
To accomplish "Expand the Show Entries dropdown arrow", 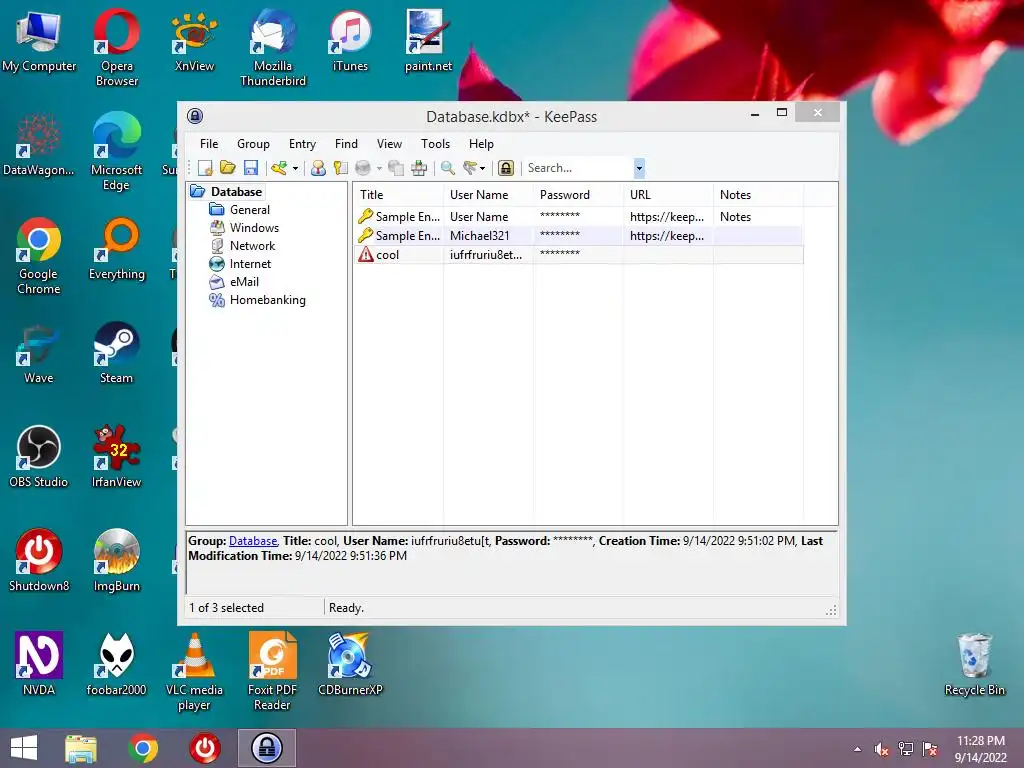I will coord(483,168).
